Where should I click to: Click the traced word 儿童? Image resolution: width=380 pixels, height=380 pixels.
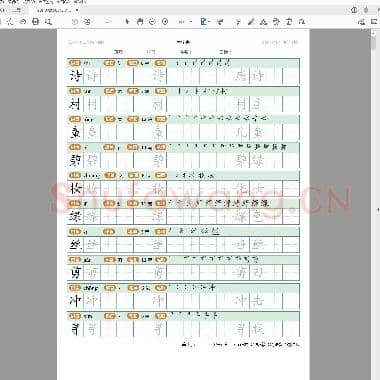(x=249, y=132)
